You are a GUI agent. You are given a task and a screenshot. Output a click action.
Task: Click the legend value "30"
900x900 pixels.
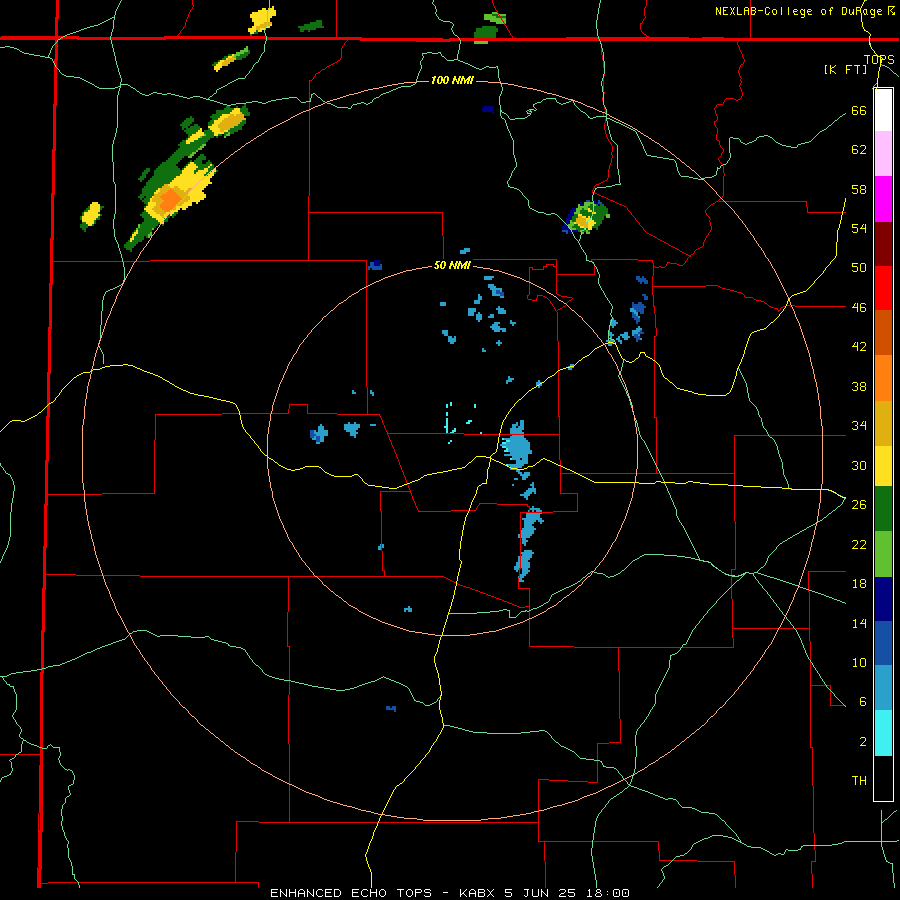click(859, 465)
